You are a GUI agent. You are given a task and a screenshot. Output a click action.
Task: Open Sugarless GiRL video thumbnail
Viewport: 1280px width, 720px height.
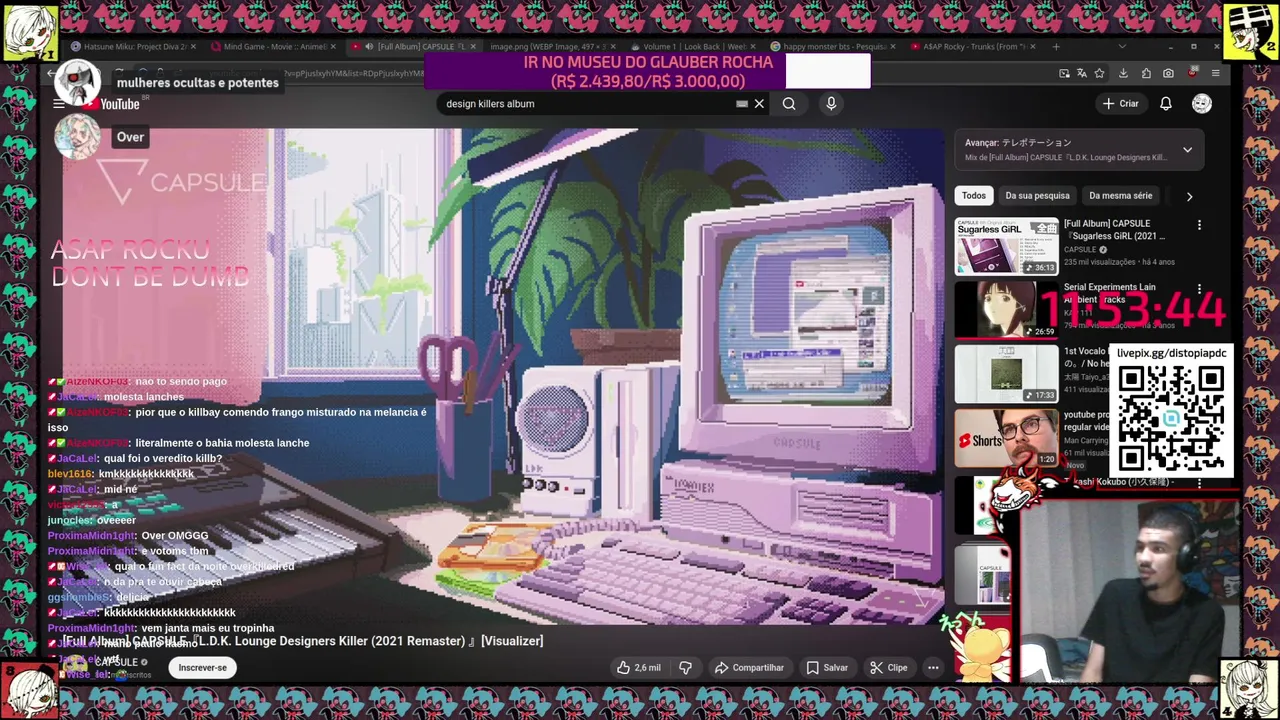tap(1006, 246)
